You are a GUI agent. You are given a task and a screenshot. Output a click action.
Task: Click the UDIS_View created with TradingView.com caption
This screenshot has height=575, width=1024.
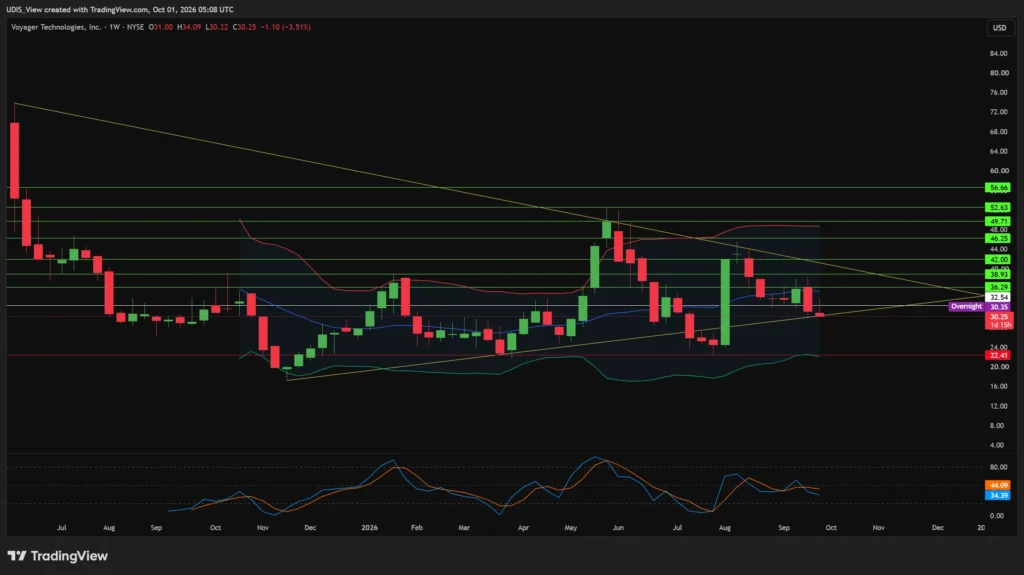(120, 10)
